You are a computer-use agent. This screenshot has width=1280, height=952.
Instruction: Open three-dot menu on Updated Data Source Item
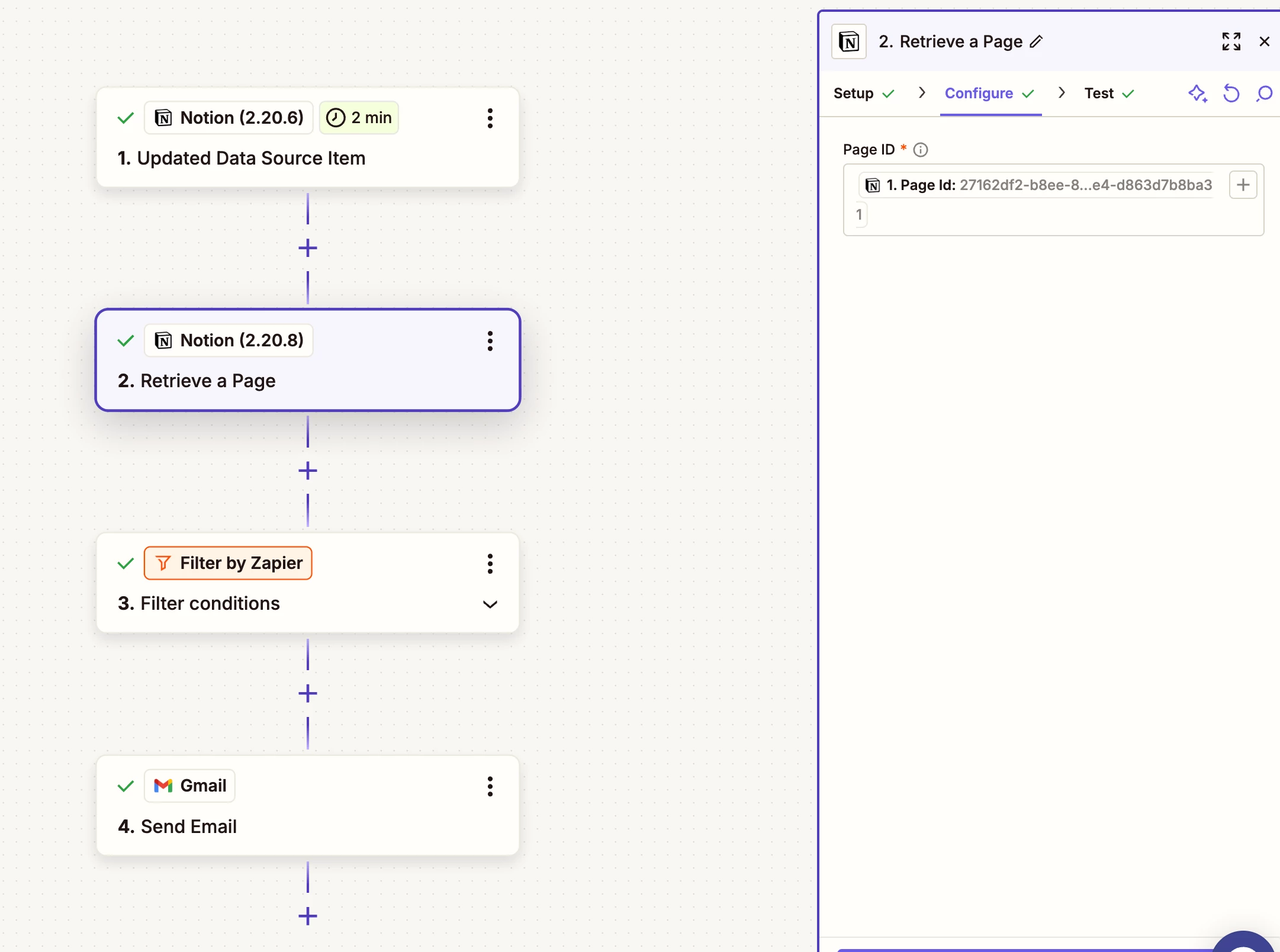tap(490, 118)
